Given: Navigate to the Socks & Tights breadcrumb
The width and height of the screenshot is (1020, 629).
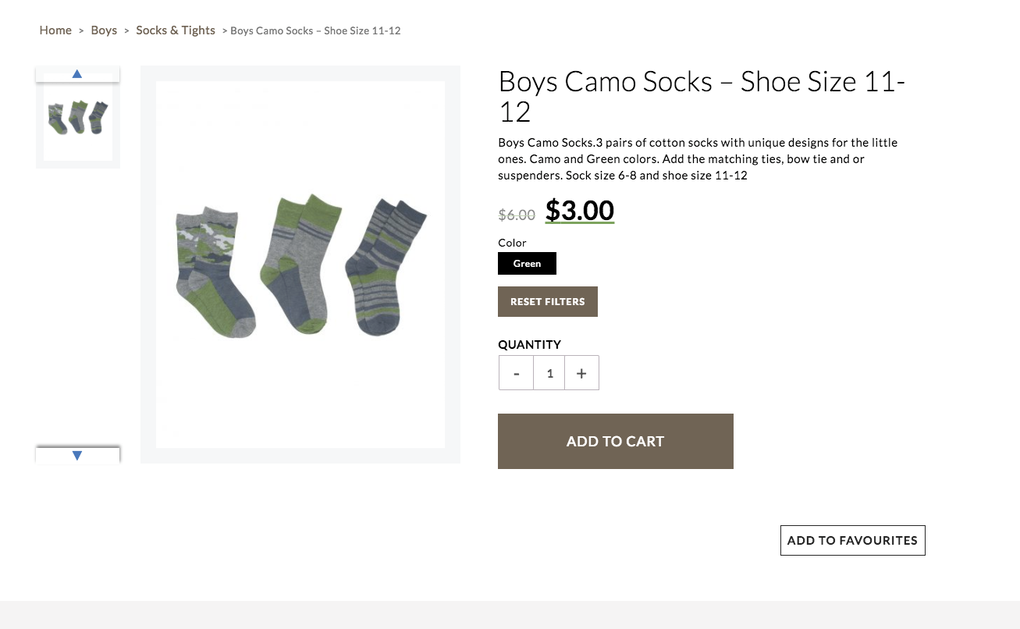Looking at the screenshot, I should coord(175,30).
